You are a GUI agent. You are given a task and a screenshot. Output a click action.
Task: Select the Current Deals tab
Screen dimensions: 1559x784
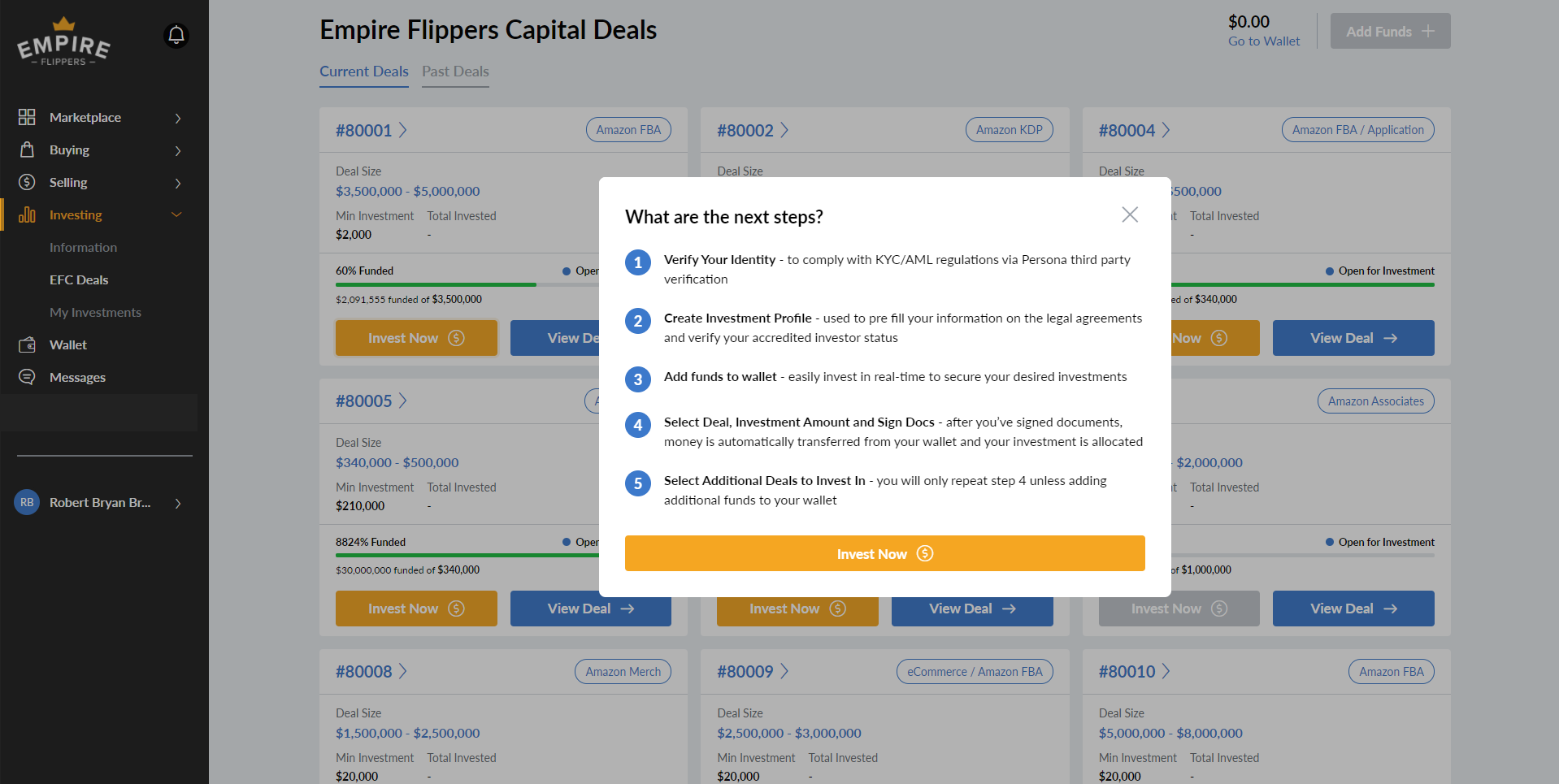click(364, 71)
